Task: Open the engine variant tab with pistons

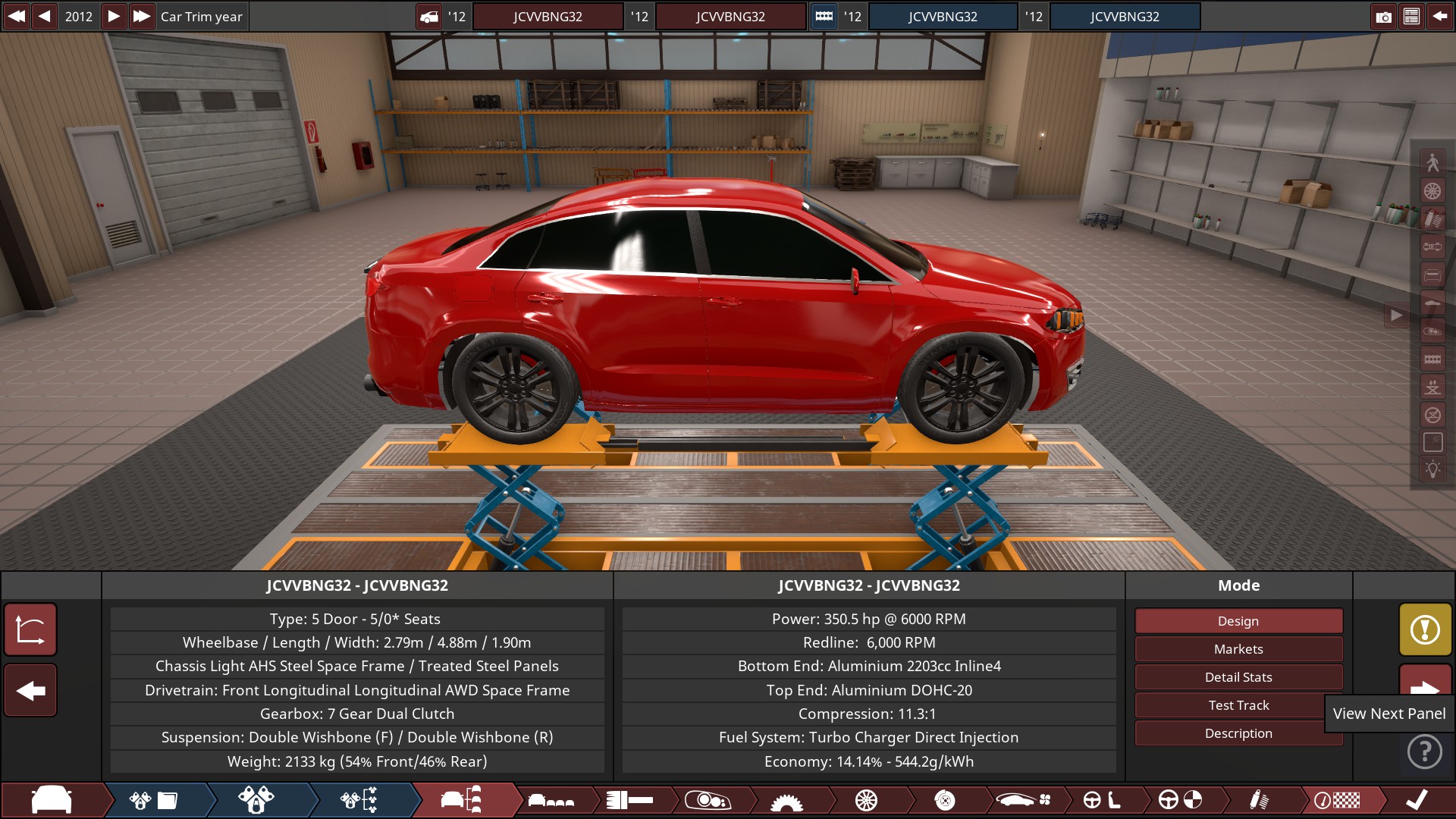Action: coord(256,800)
